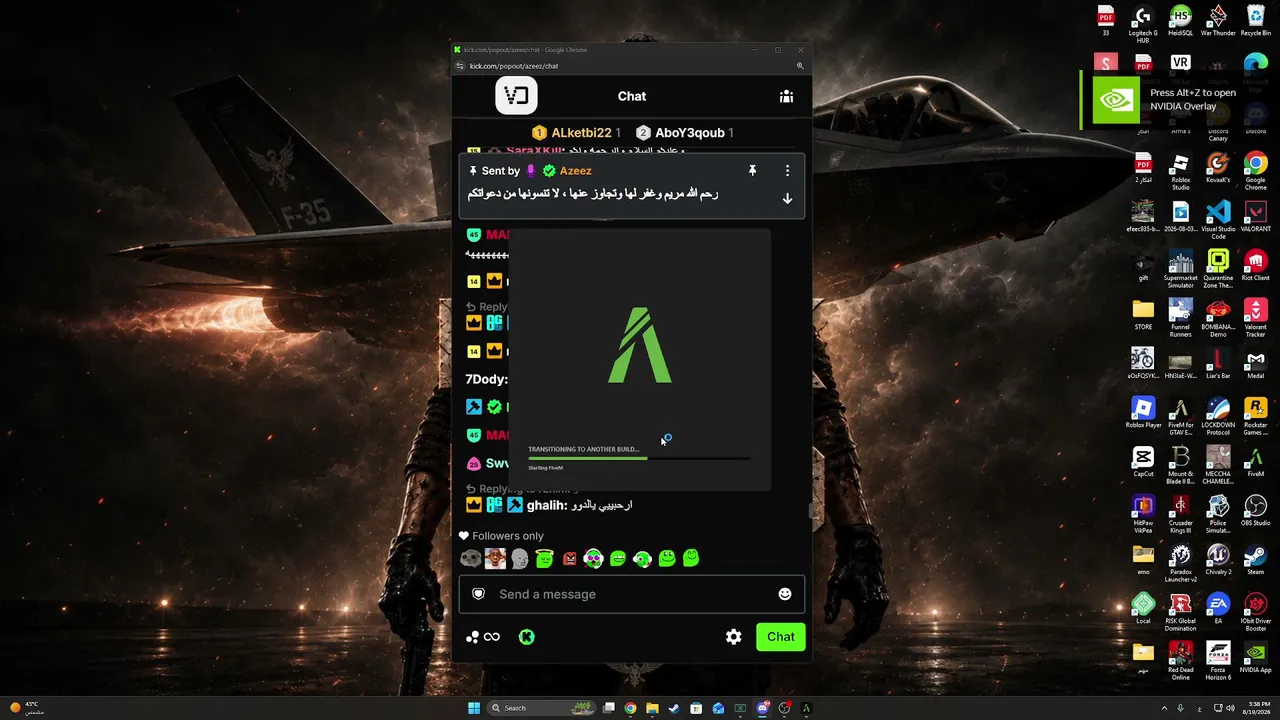1280x720 pixels.
Task: Open Discord from the taskbar
Action: pyautogui.click(x=762, y=708)
